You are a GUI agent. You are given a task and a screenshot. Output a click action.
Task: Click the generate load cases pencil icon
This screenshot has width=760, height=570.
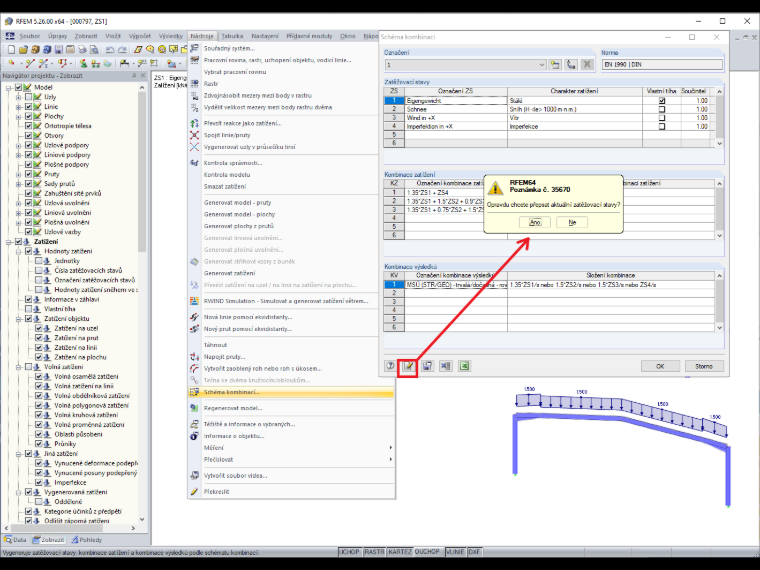tap(409, 366)
